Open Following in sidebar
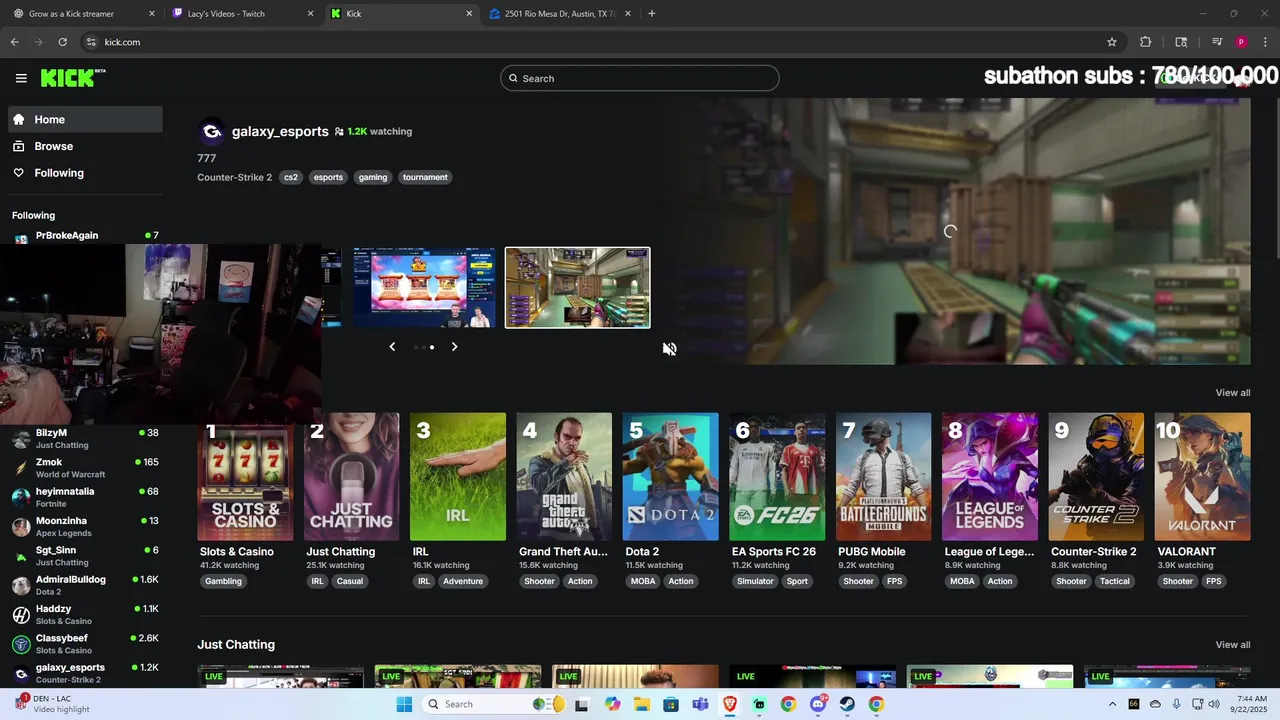The image size is (1280, 720). [x=86, y=173]
